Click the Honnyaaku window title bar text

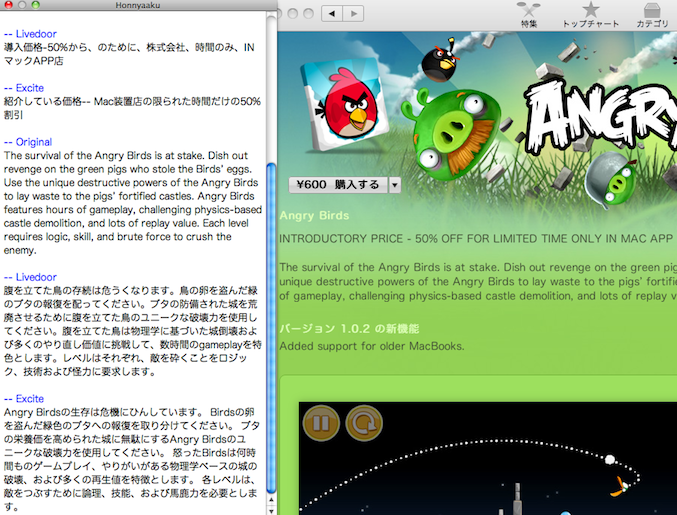[x=138, y=5]
